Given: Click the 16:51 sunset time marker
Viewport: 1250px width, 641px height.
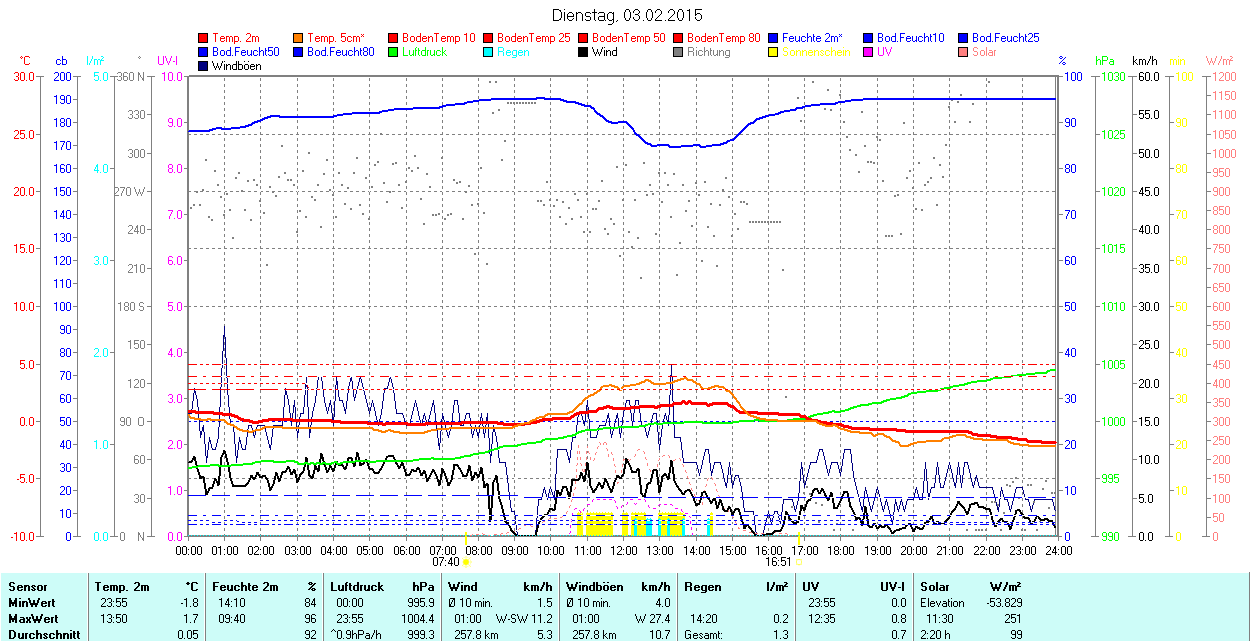Looking at the screenshot, I should pyautogui.click(x=776, y=562).
